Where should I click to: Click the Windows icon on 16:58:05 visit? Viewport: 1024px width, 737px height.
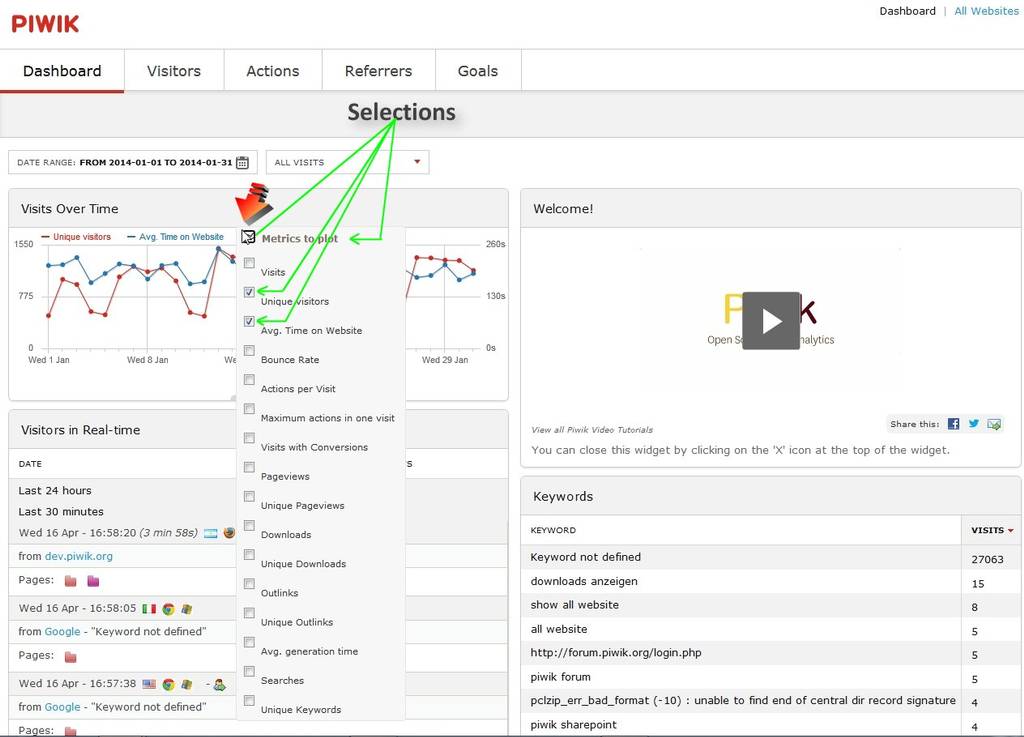click(x=187, y=609)
